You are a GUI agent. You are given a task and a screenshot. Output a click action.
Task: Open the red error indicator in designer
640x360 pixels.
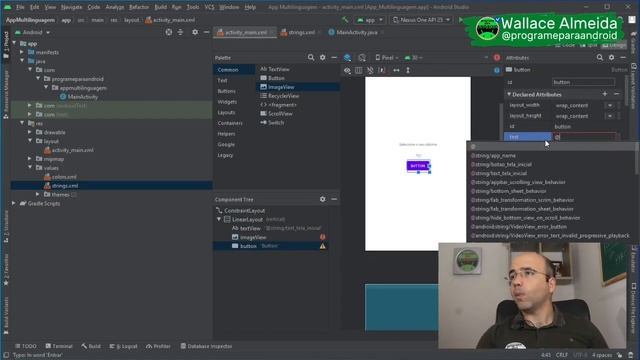tap(497, 58)
